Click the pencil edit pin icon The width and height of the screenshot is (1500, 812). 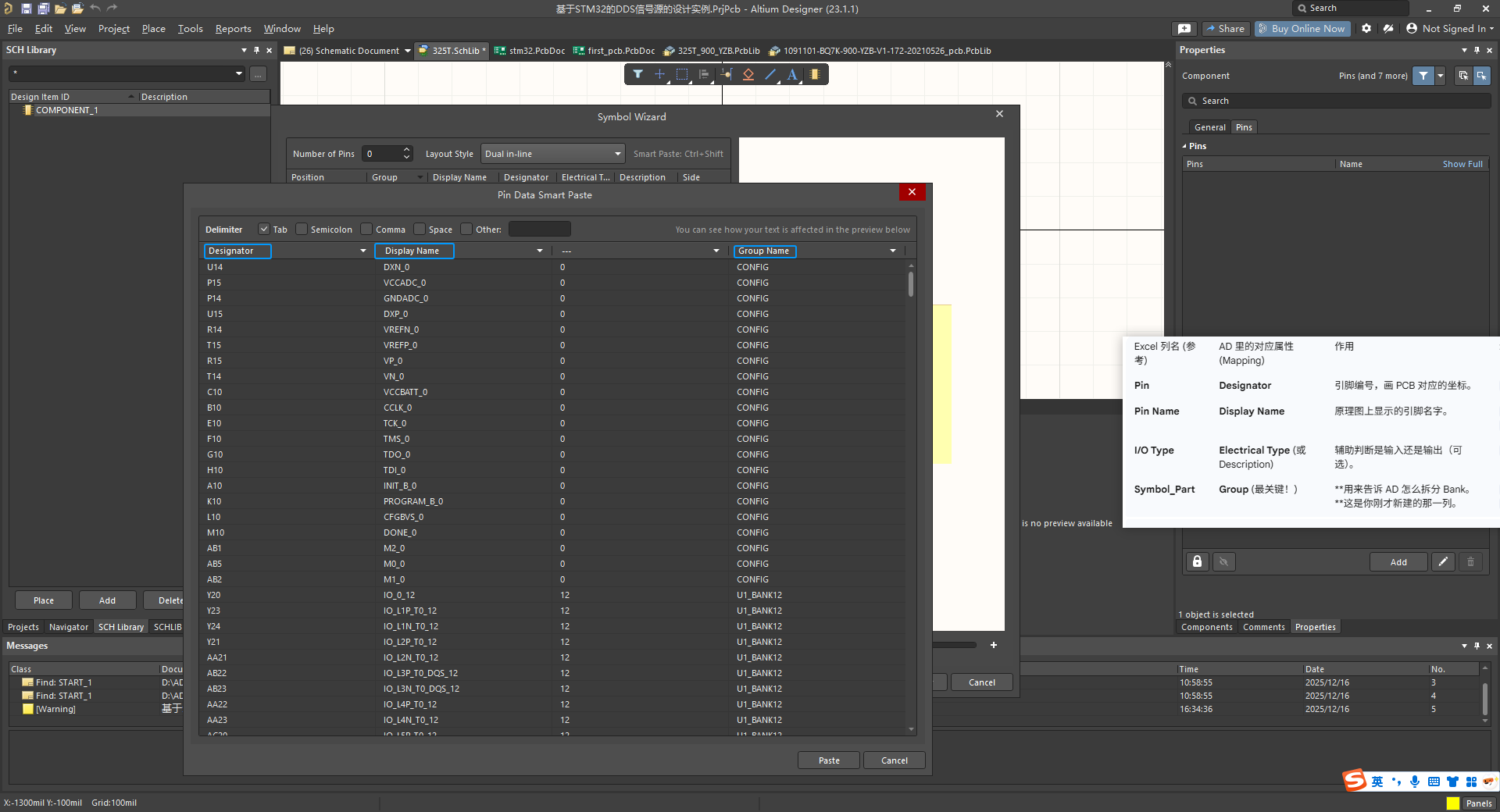[x=1443, y=561]
